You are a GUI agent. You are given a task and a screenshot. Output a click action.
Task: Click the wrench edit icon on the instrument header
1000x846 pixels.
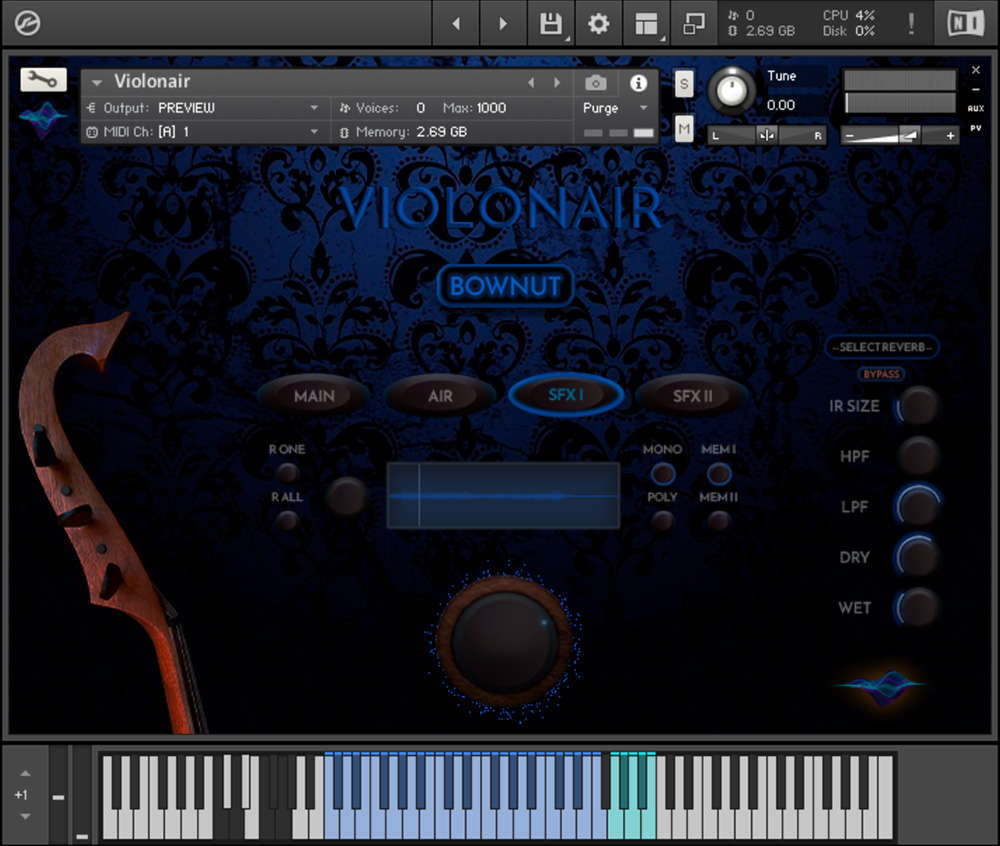pyautogui.click(x=42, y=80)
